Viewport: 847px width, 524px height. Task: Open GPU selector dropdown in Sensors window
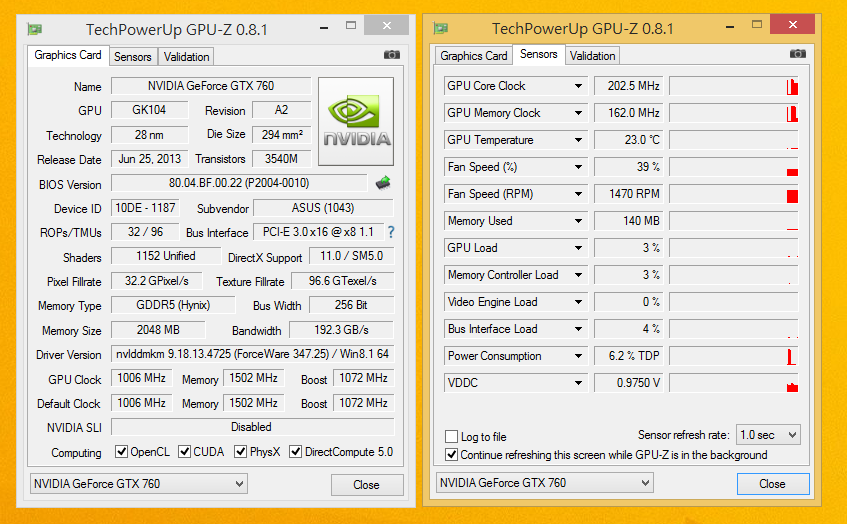[544, 483]
